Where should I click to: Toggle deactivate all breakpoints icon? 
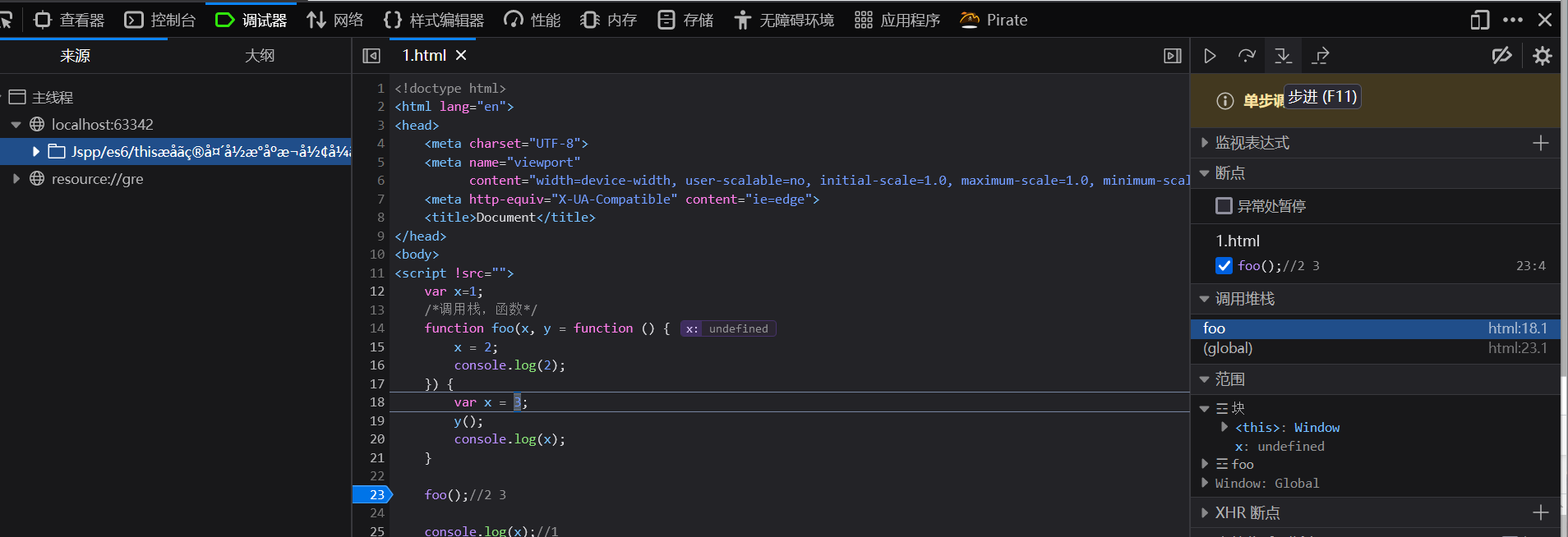(x=1502, y=56)
